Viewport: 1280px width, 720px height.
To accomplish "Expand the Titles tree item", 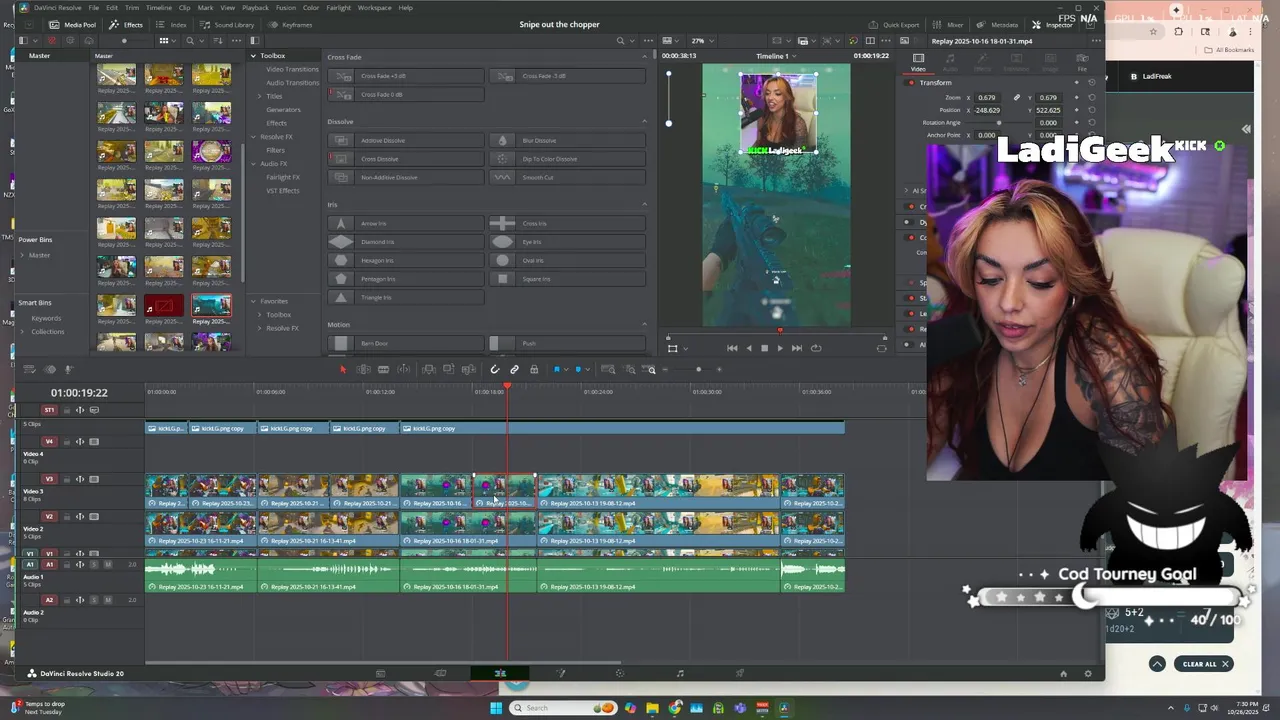I will coord(259,96).
